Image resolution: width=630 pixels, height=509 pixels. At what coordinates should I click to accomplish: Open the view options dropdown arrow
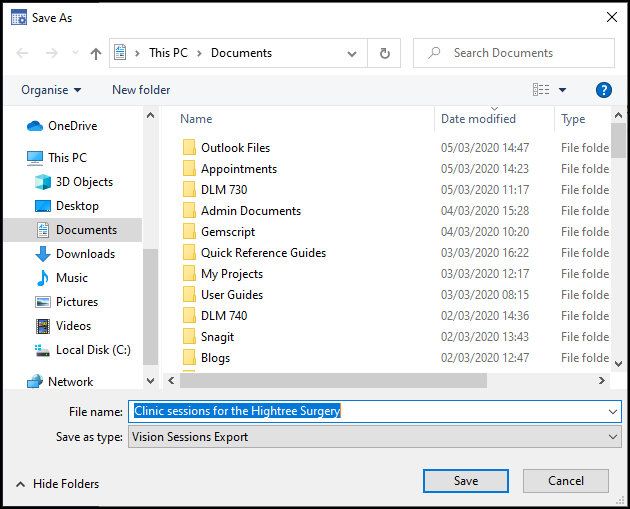pos(562,90)
